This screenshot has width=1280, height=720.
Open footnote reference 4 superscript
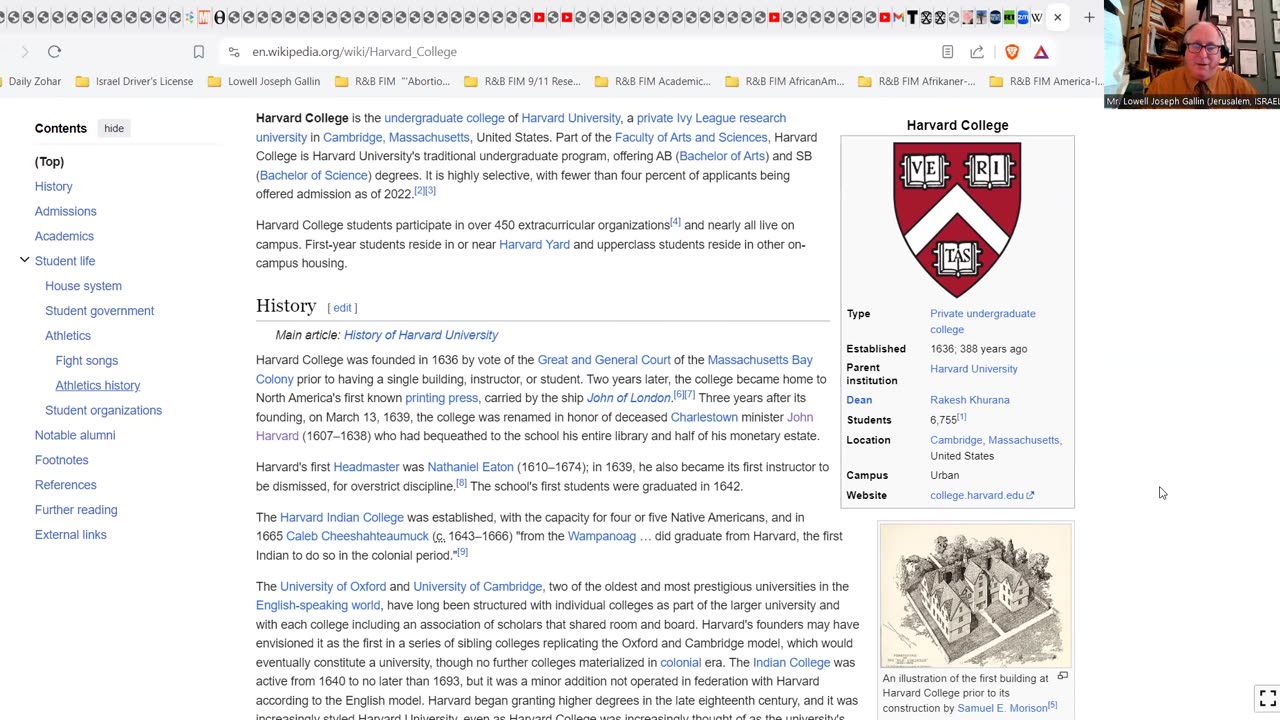675,221
